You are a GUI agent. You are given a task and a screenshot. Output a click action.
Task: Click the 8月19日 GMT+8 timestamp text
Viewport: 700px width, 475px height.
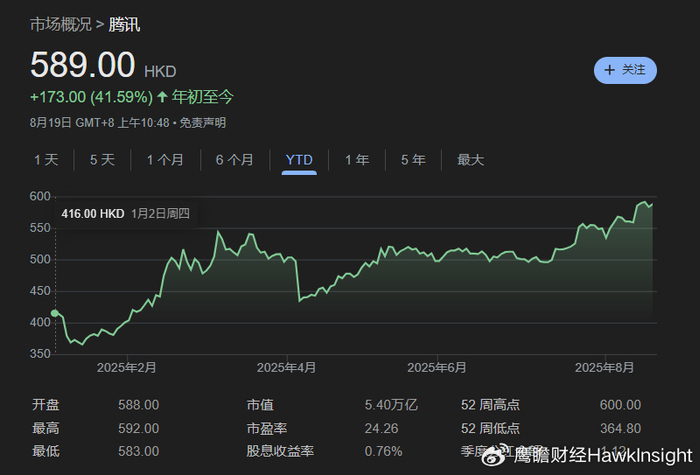[100, 123]
